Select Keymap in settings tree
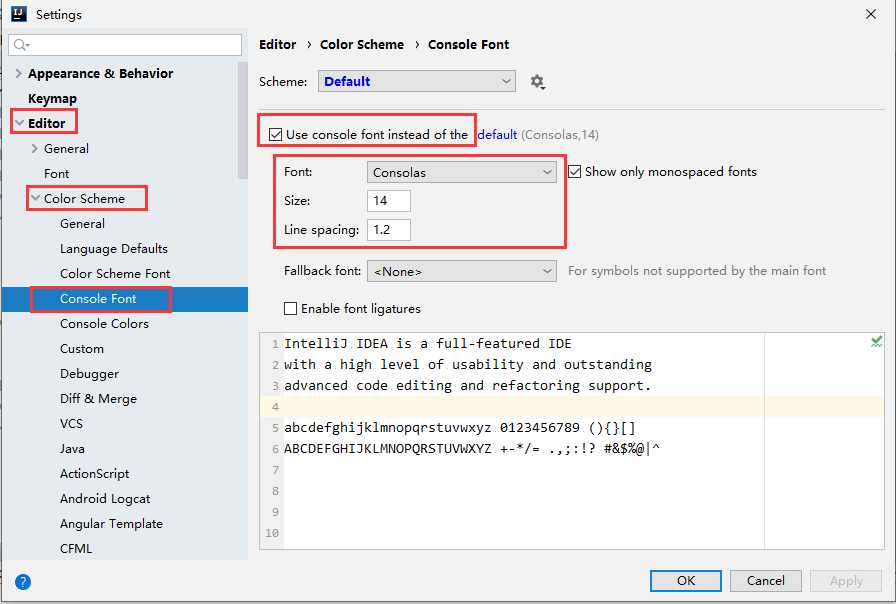Image resolution: width=896 pixels, height=604 pixels. pyautogui.click(x=53, y=98)
